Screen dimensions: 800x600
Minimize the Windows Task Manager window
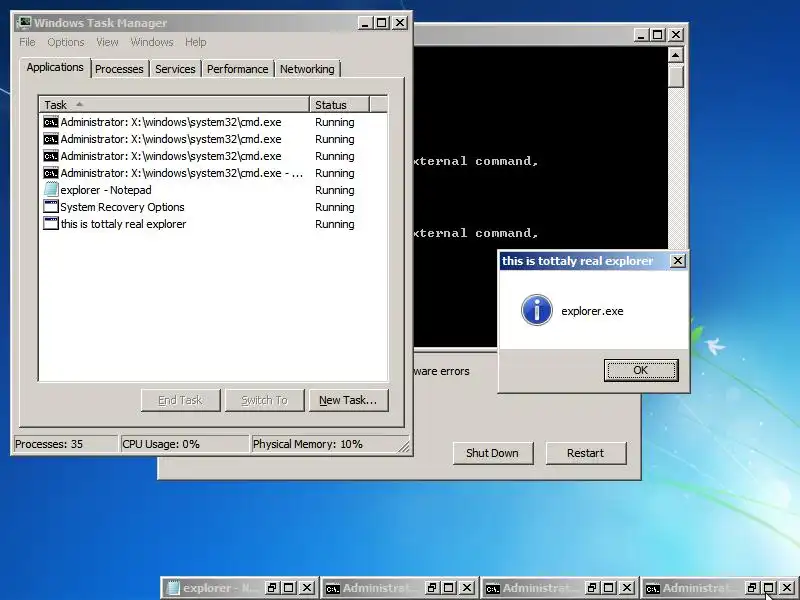pos(365,23)
